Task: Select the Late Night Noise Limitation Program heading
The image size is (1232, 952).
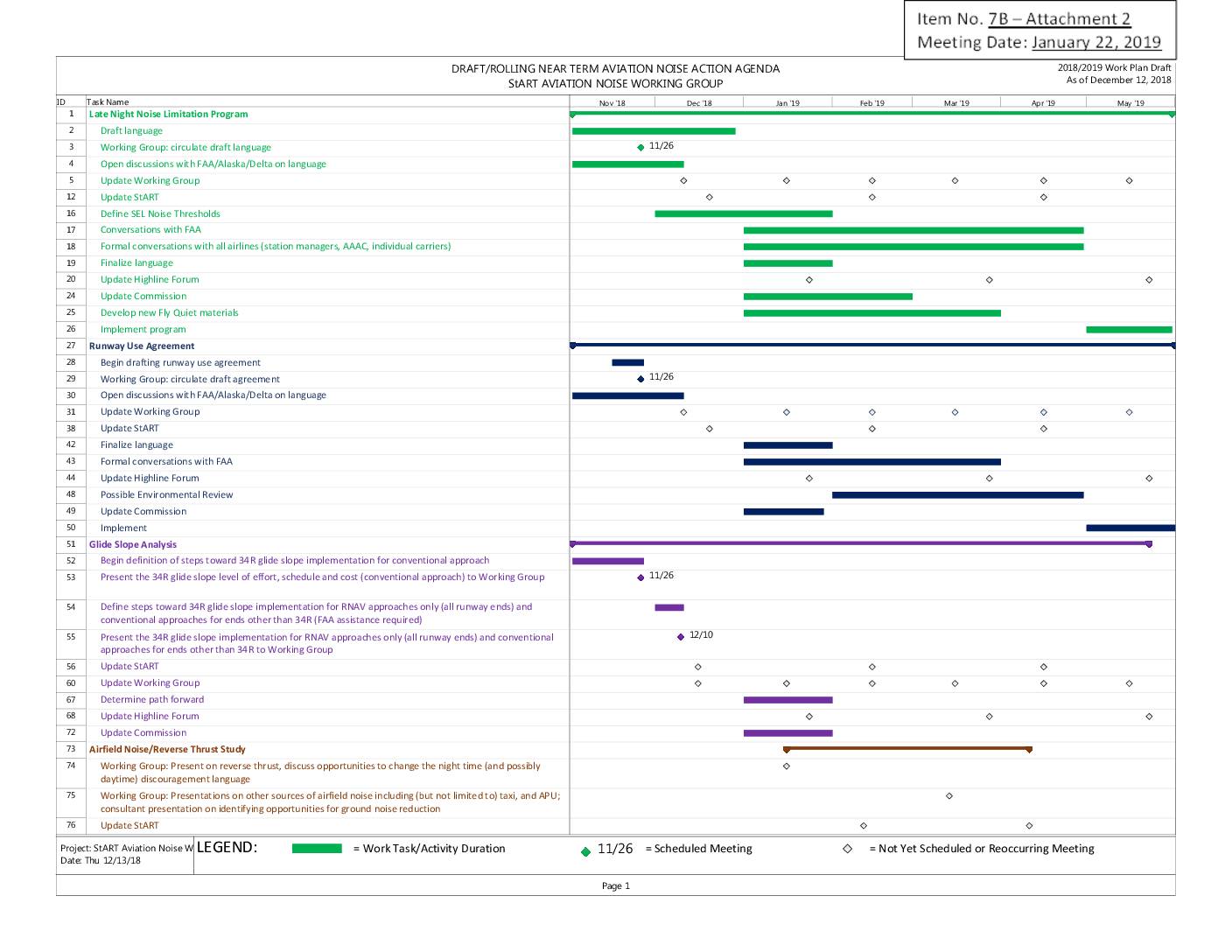Action: (168, 115)
